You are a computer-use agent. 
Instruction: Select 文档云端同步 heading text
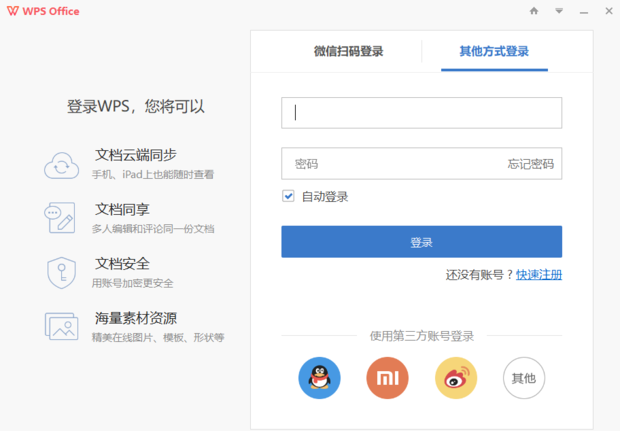tap(136, 155)
